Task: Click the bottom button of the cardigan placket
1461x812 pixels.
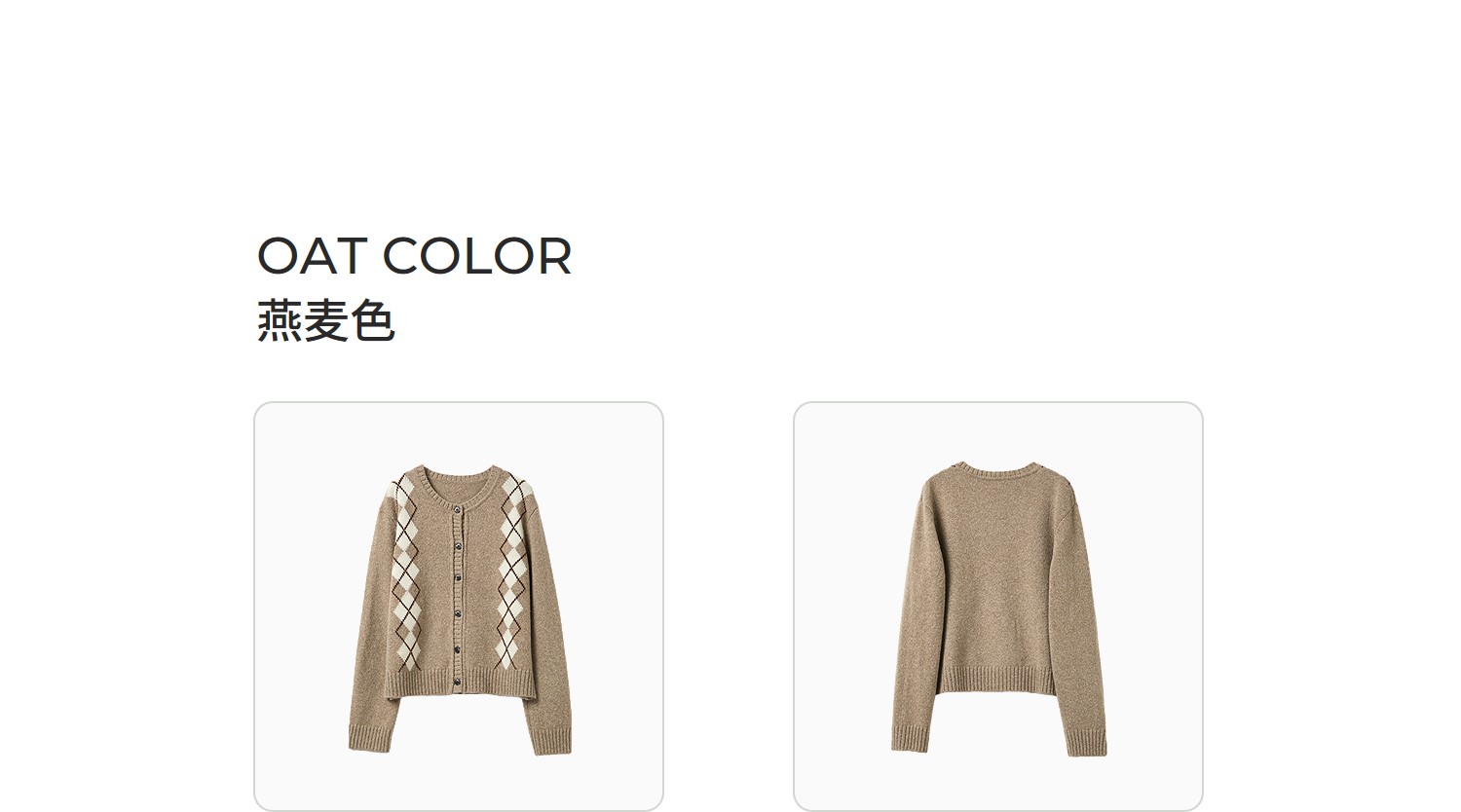Action: (458, 683)
